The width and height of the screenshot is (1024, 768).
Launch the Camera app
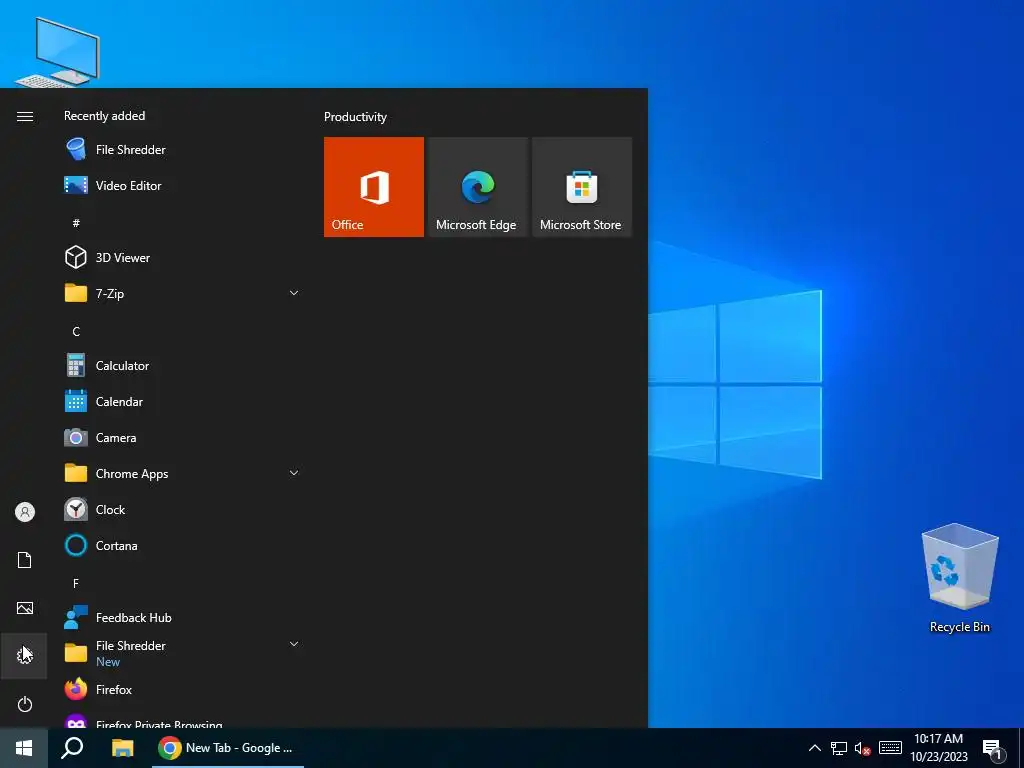(183, 438)
